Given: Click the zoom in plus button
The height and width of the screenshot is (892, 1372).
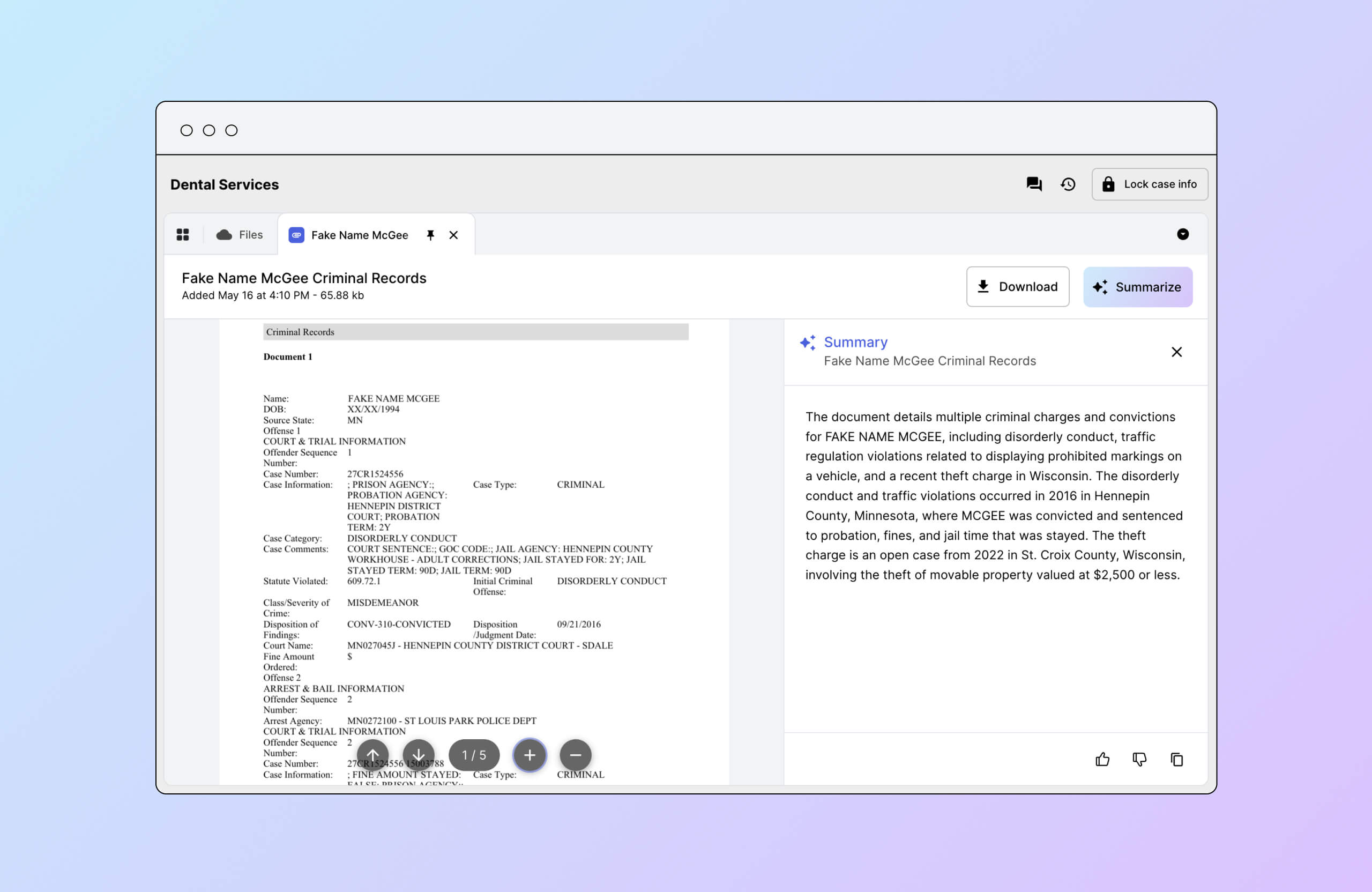Looking at the screenshot, I should click(x=529, y=755).
